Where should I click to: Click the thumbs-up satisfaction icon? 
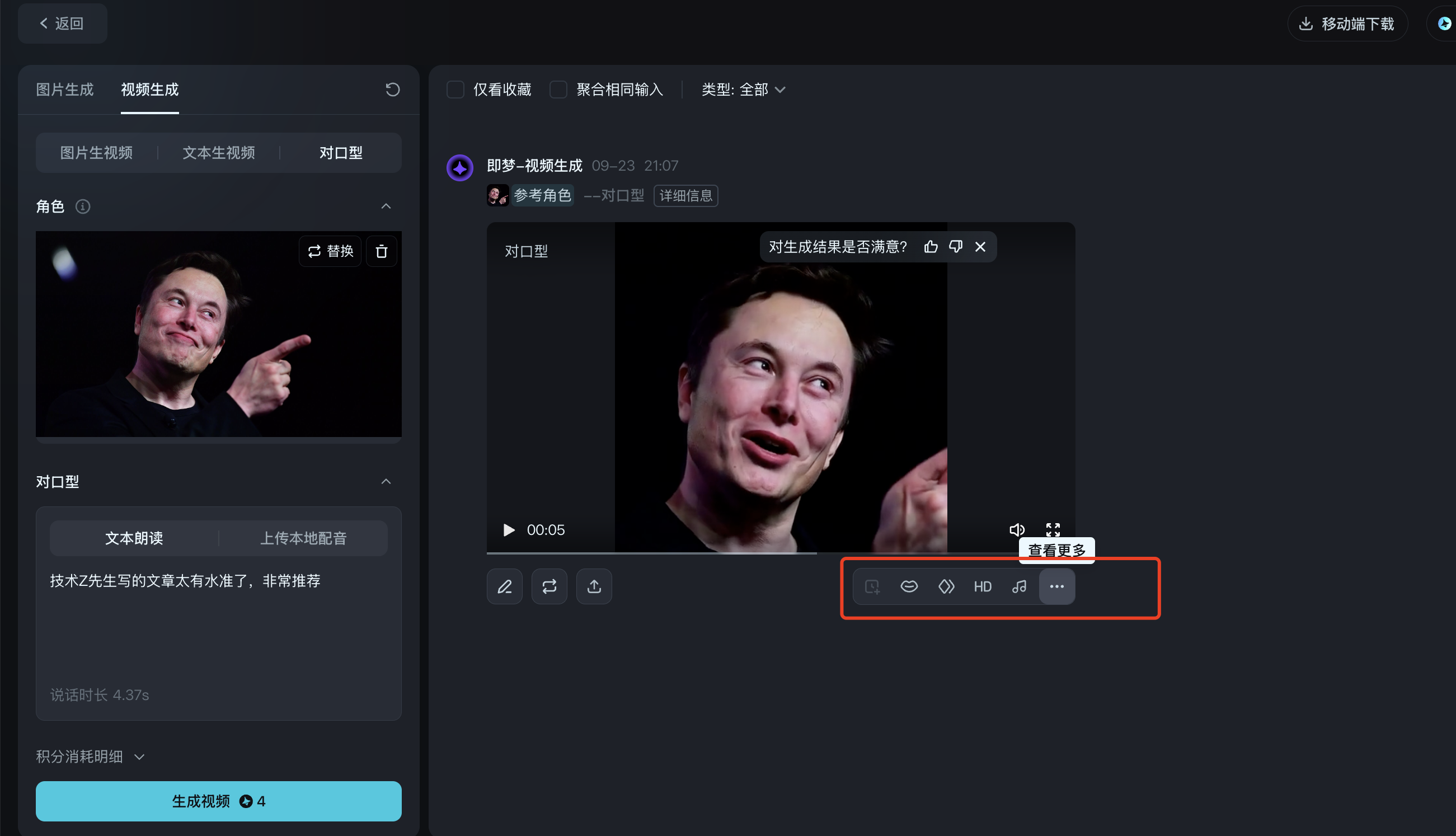click(x=931, y=247)
